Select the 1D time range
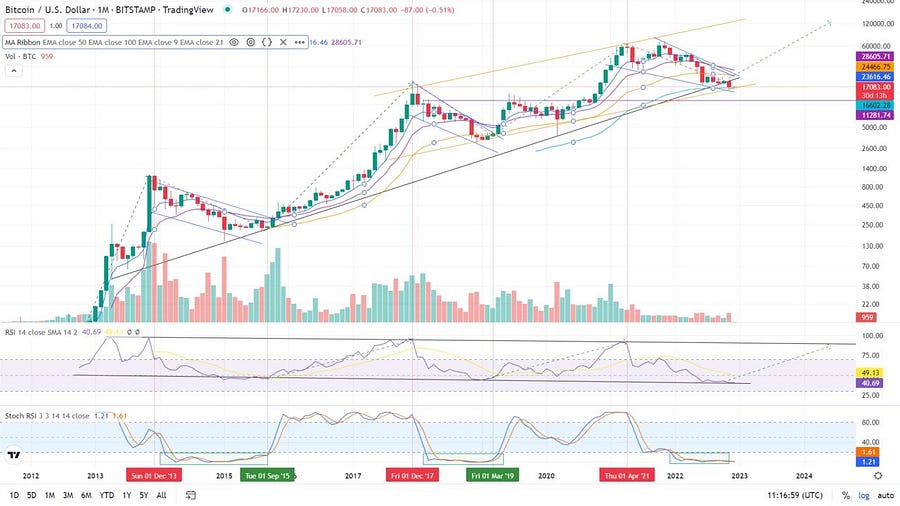 (x=14, y=495)
